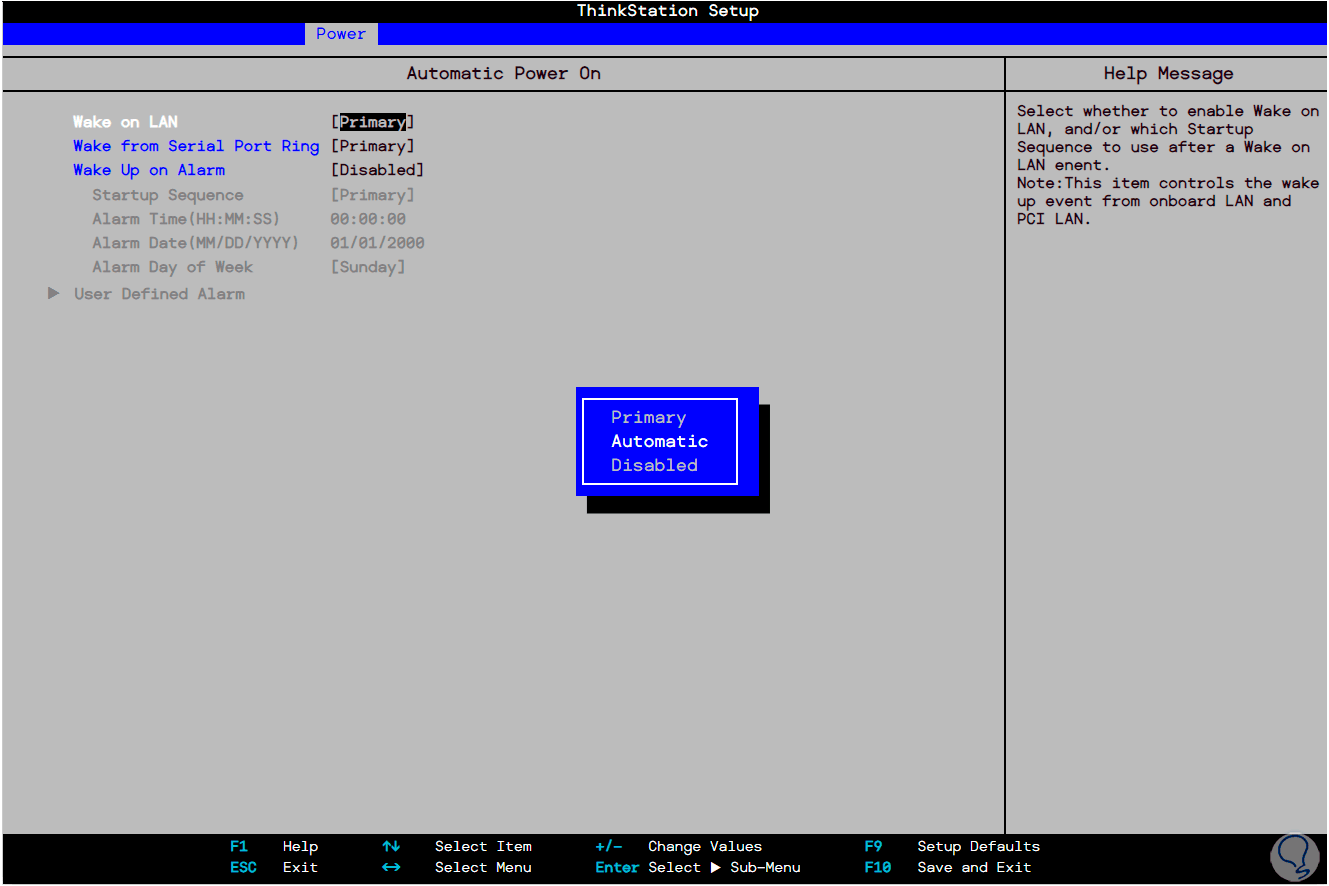
Task: Choose Disabled in the popup list
Action: (x=654, y=465)
